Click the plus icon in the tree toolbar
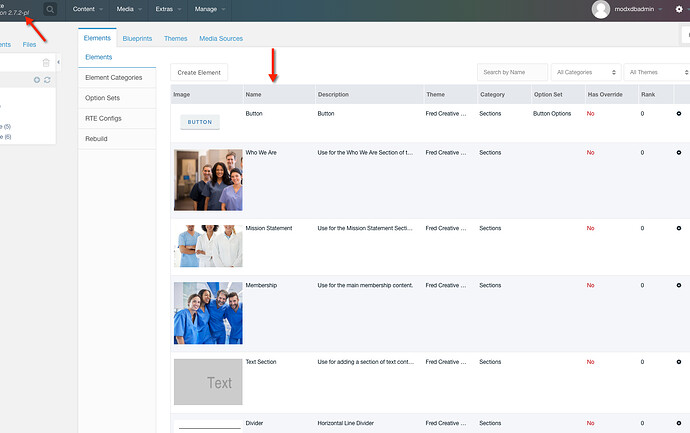The height and width of the screenshot is (433, 690). (37, 80)
